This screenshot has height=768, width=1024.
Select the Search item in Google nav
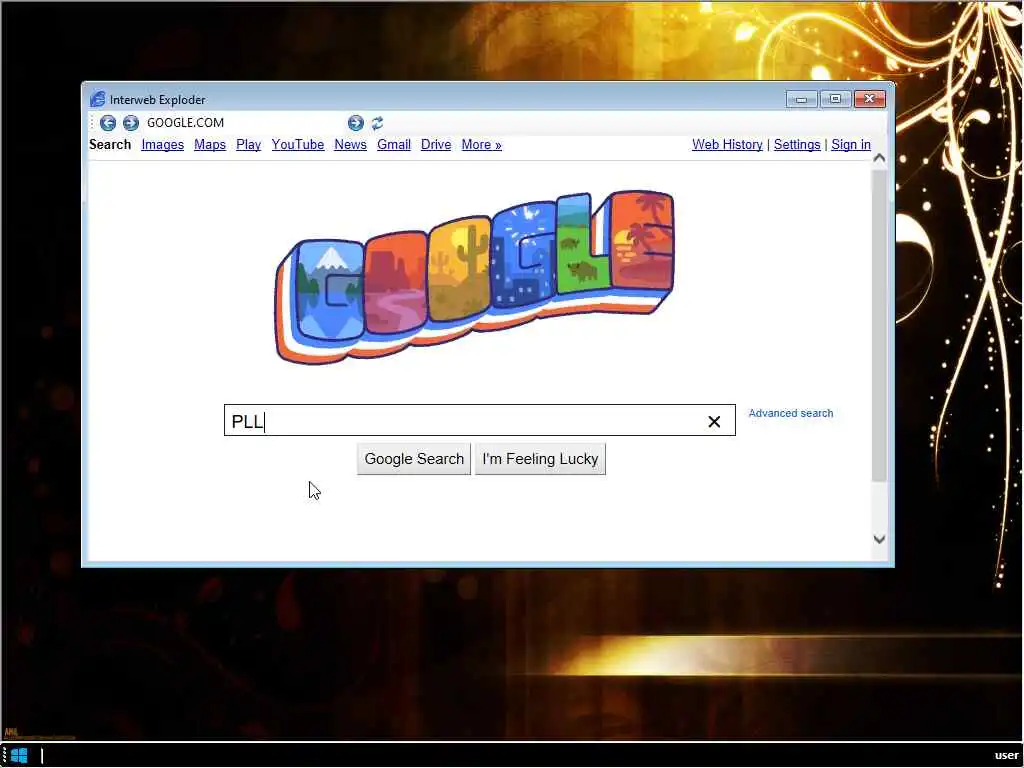[110, 144]
